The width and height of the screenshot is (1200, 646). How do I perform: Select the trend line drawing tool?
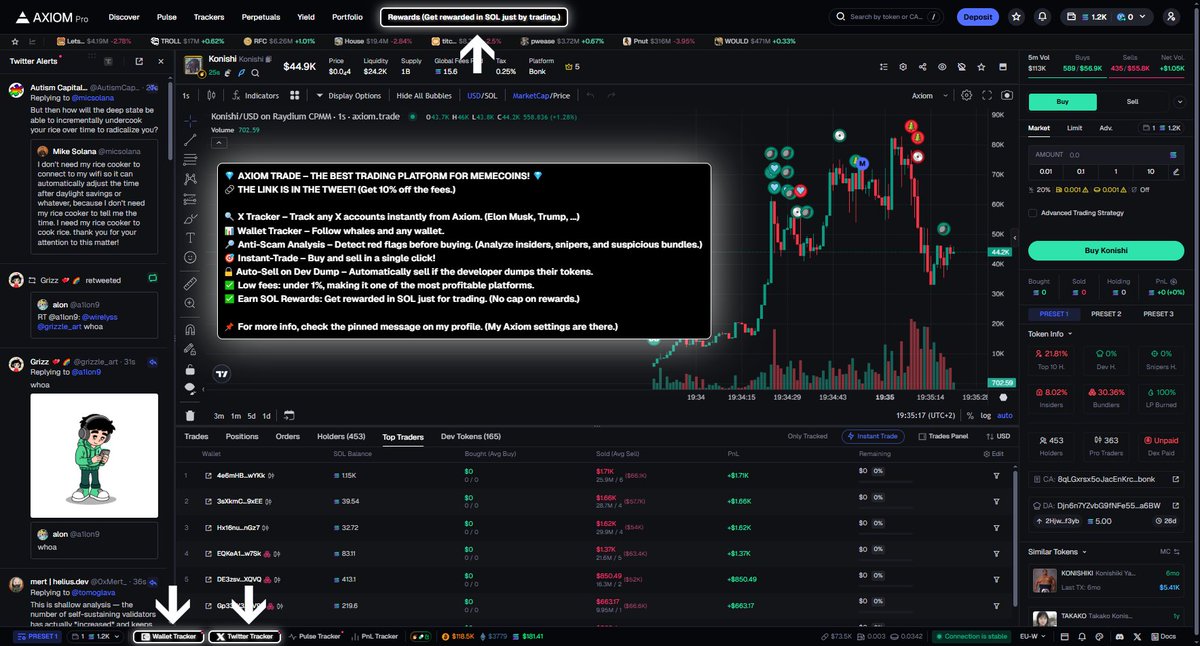(x=190, y=138)
